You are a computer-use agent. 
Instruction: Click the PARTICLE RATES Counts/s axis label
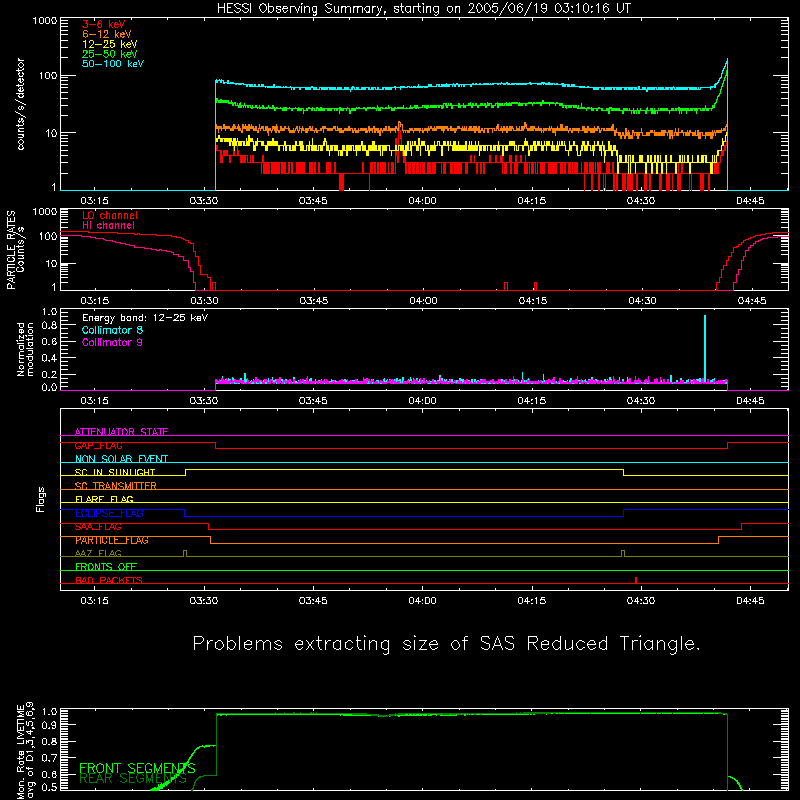[x=15, y=250]
